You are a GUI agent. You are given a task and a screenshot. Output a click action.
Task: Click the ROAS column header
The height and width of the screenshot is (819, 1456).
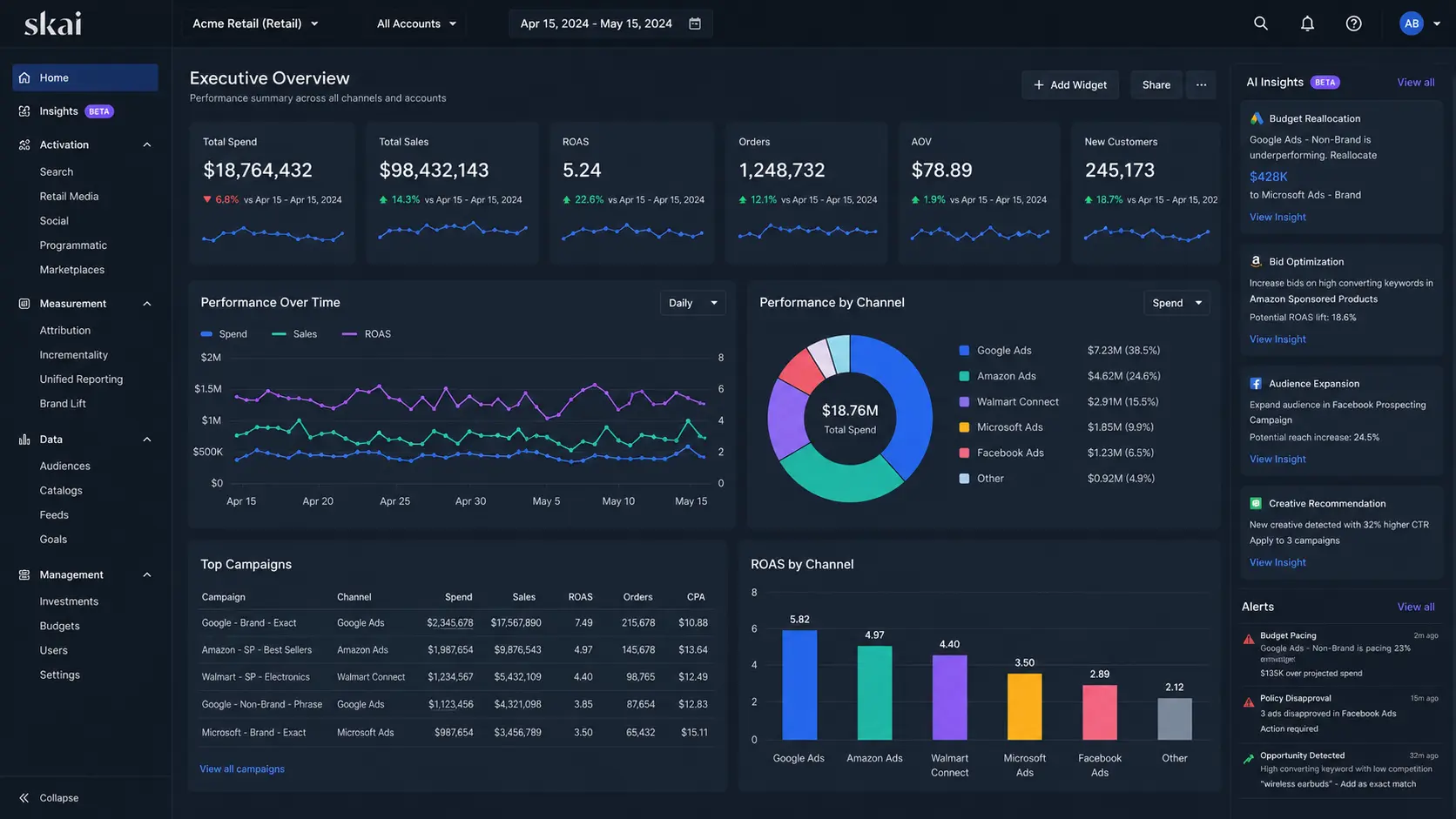point(580,597)
